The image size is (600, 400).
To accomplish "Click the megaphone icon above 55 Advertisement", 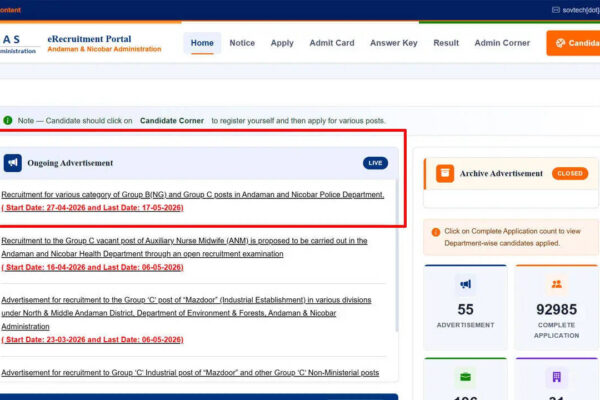I will (465, 284).
